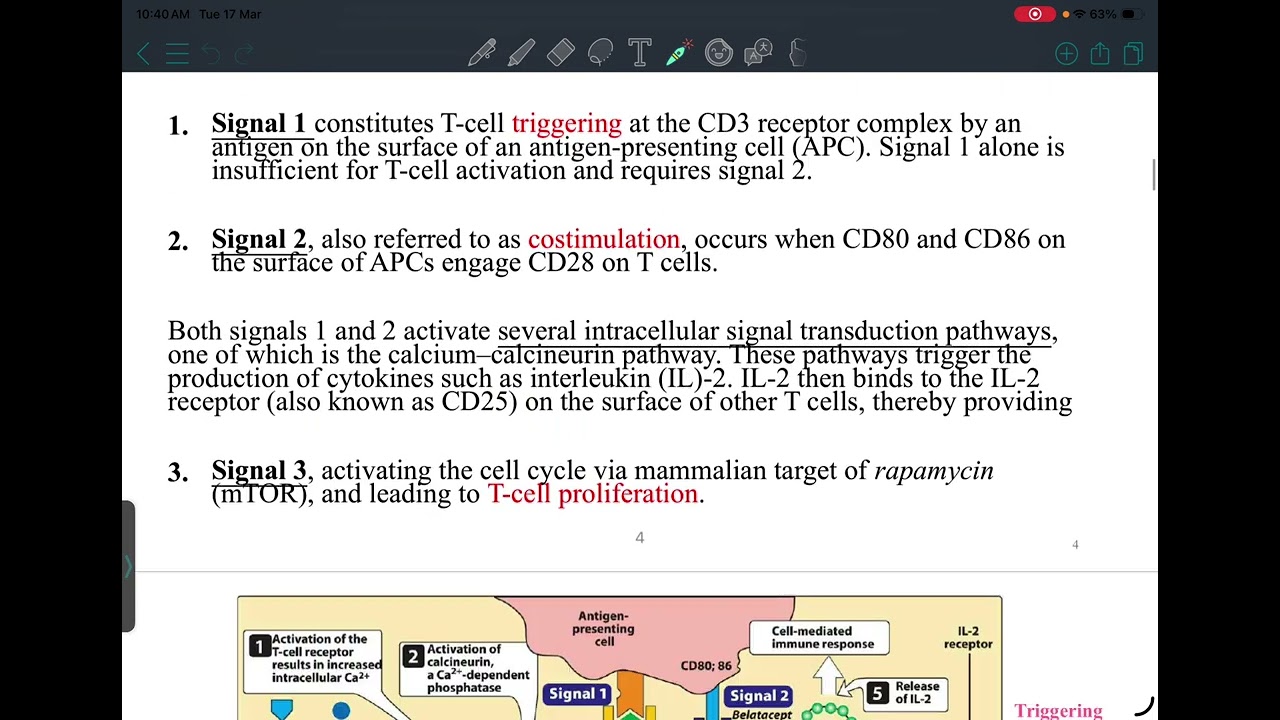Image resolution: width=1280 pixels, height=720 pixels.
Task: Click 'CD28 on T cells' text
Action: point(622,263)
